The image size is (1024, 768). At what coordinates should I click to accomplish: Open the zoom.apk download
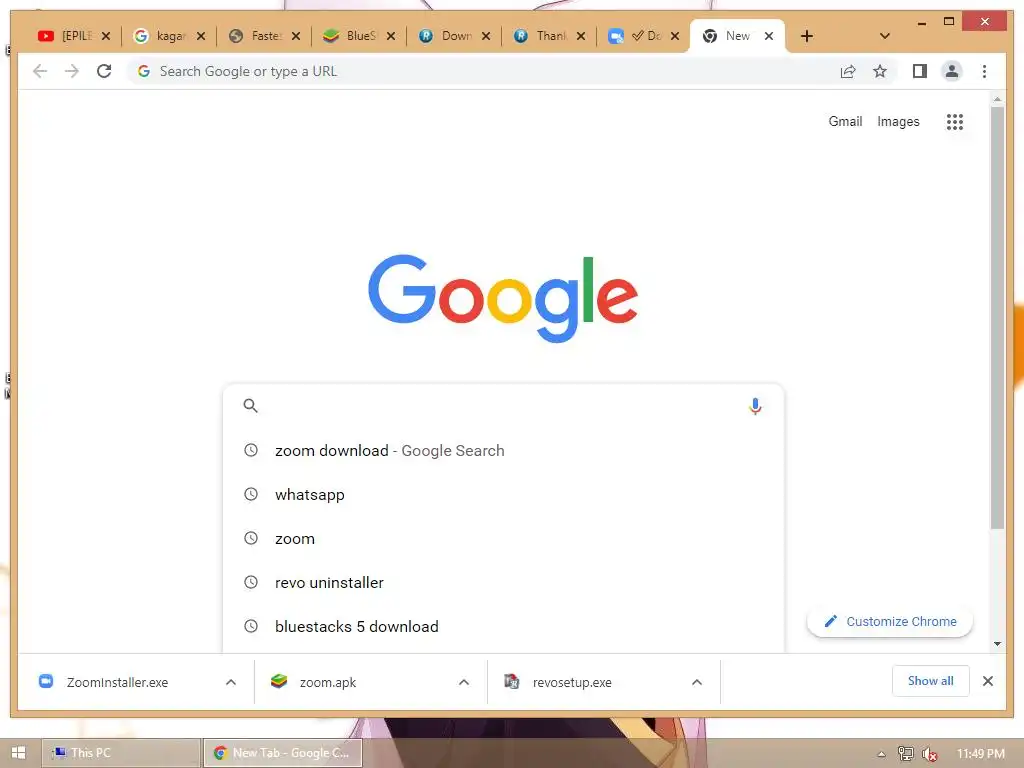[x=328, y=682]
